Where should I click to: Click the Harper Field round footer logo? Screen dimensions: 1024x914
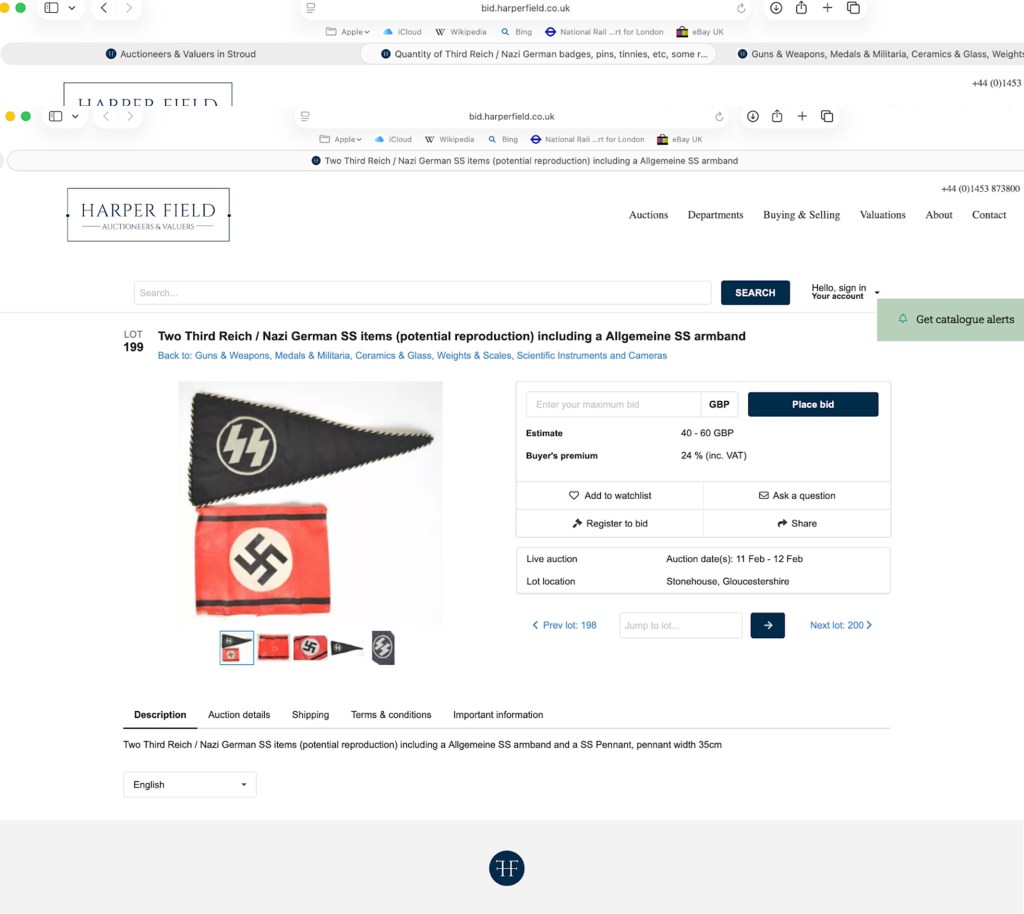[507, 868]
